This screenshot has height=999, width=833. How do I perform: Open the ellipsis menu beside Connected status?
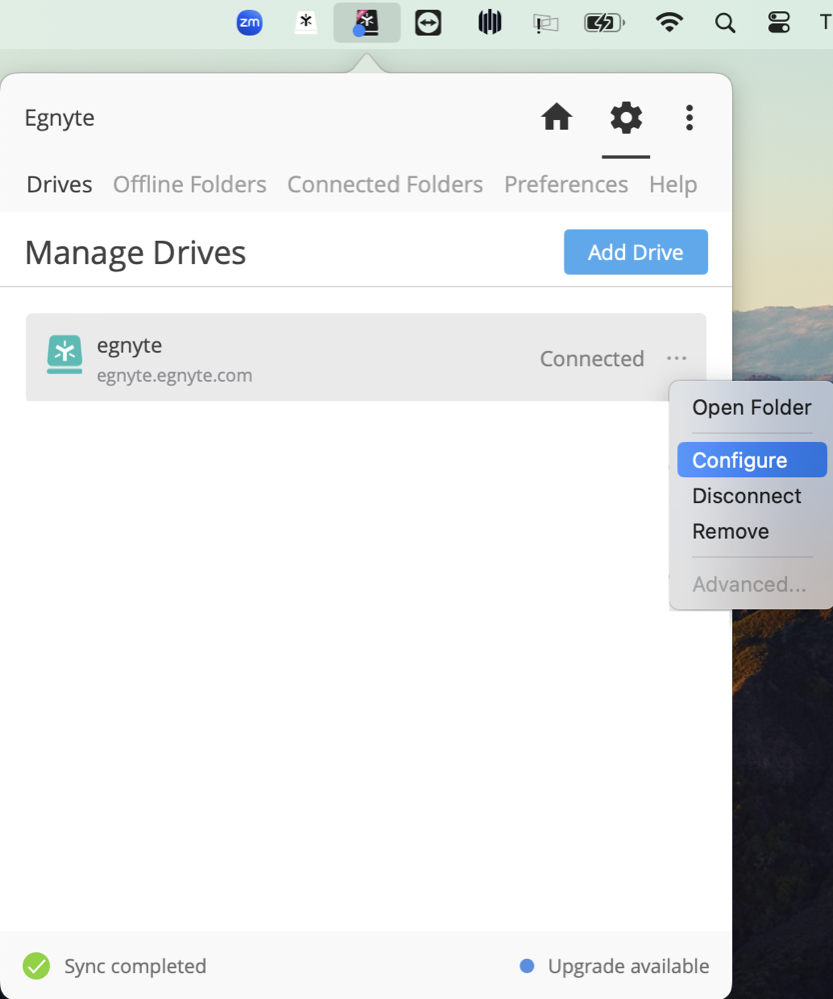click(676, 358)
